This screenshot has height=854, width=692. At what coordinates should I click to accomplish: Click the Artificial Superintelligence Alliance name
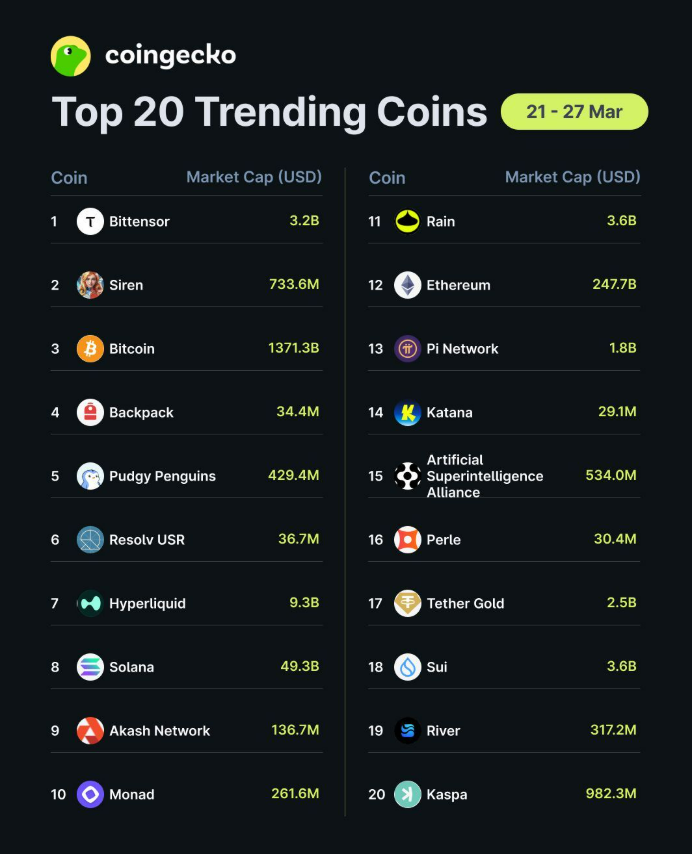pos(484,476)
